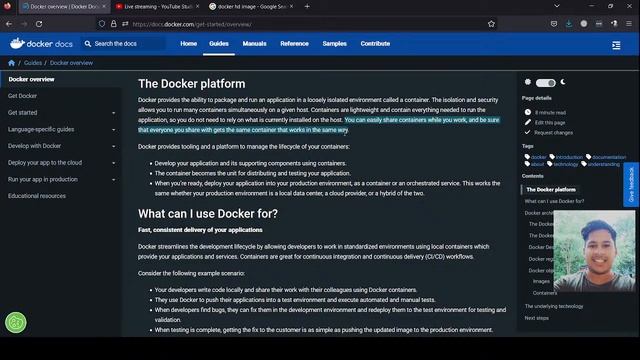640x360 pixels.
Task: Click the understanding tag link
Action: point(604,164)
